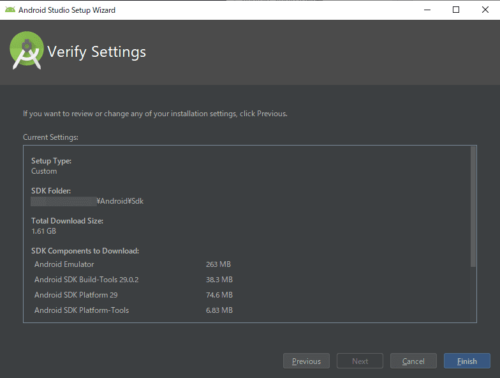The width and height of the screenshot is (500, 378).
Task: Cancel the setup wizard
Action: 413,361
